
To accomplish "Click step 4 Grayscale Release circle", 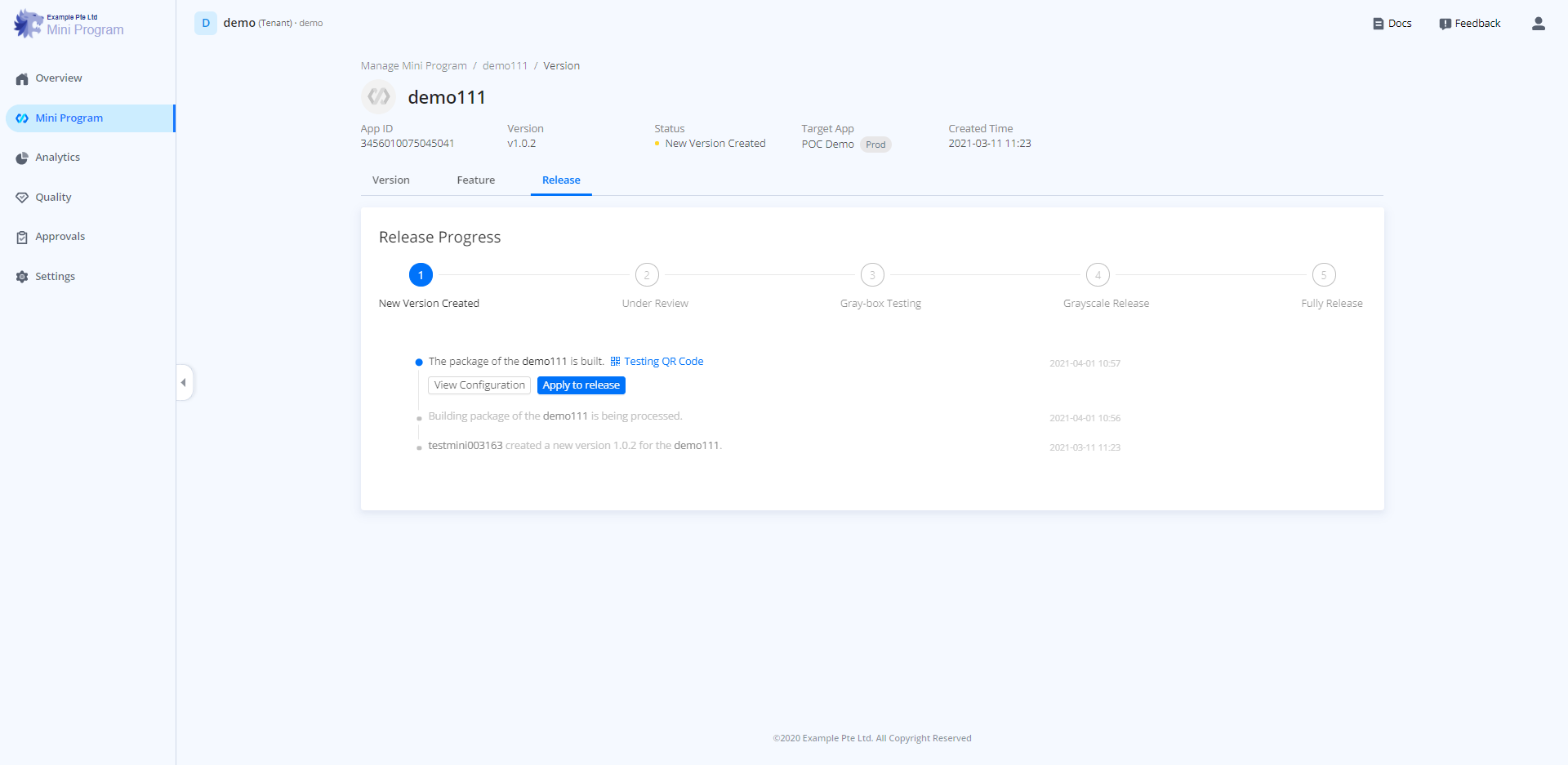I will click(1098, 275).
